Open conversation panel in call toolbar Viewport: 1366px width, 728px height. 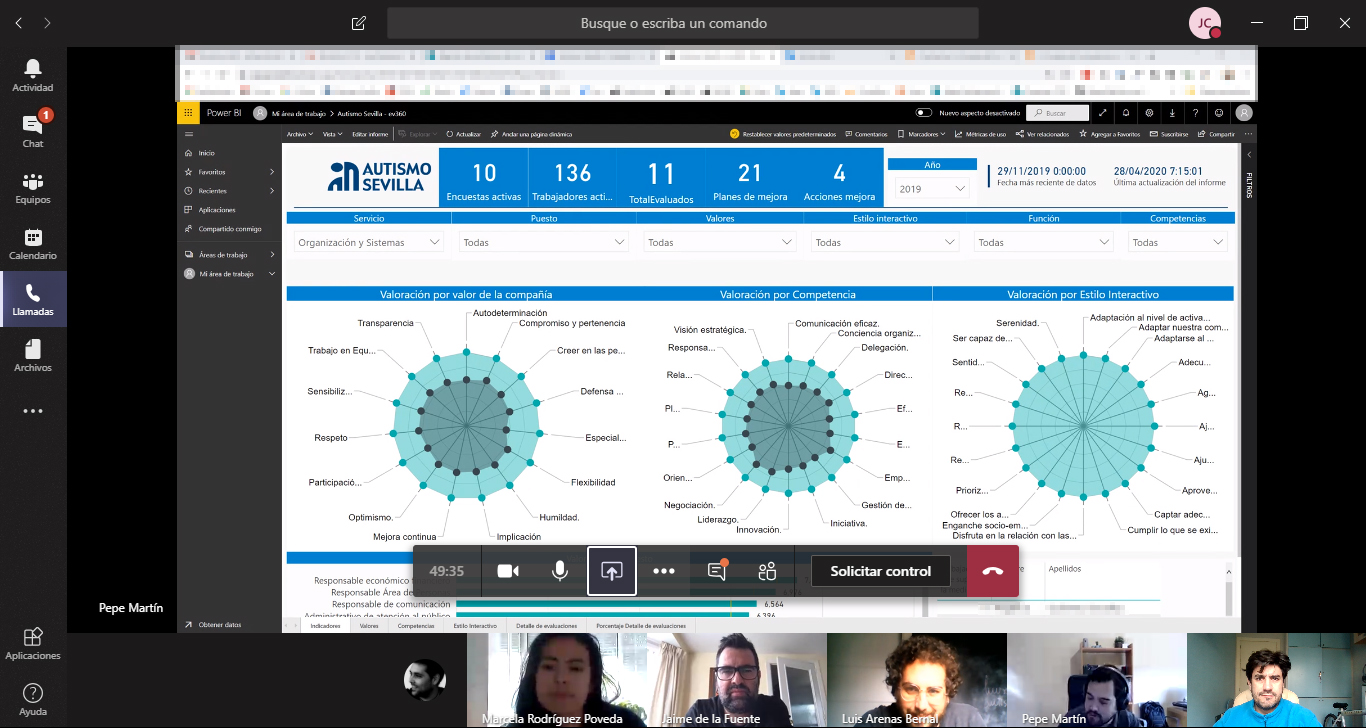click(716, 571)
